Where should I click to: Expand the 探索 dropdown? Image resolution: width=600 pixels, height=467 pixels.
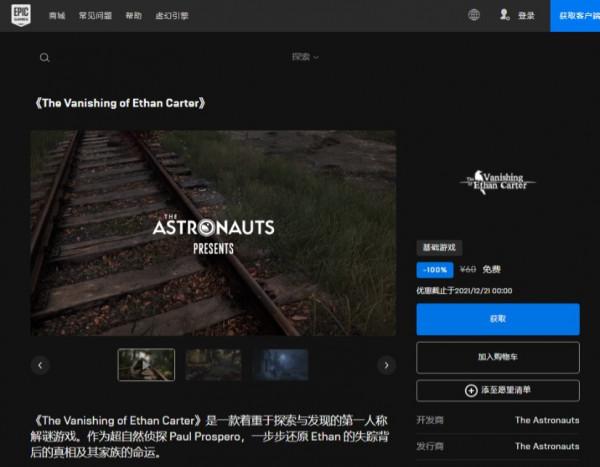[305, 57]
